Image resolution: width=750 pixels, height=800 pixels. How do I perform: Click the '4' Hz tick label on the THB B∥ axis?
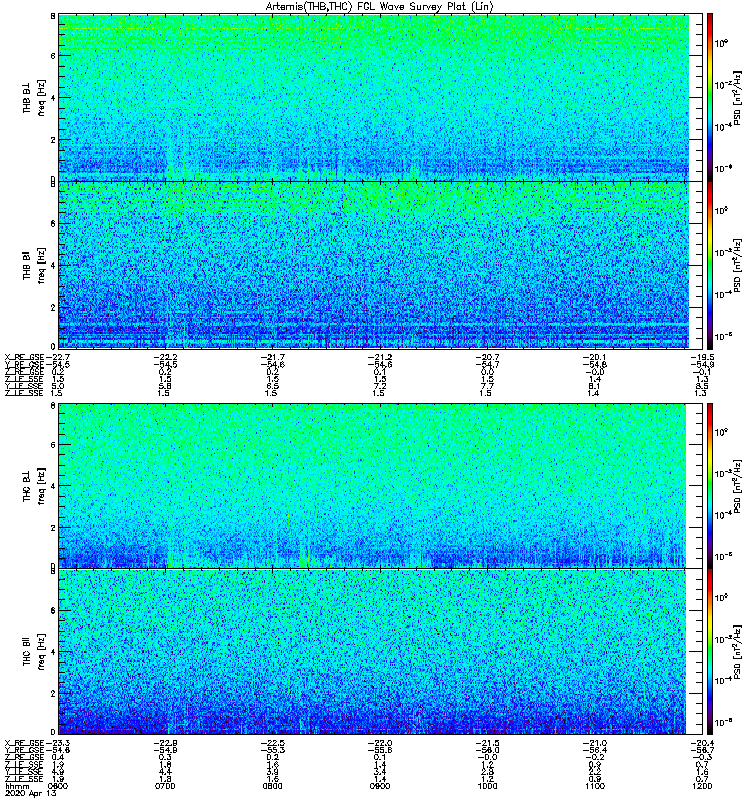click(x=53, y=265)
